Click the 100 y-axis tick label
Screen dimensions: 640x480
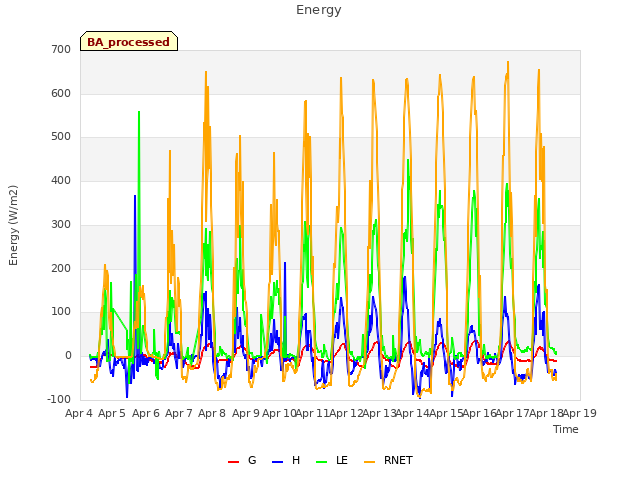[x=61, y=312]
